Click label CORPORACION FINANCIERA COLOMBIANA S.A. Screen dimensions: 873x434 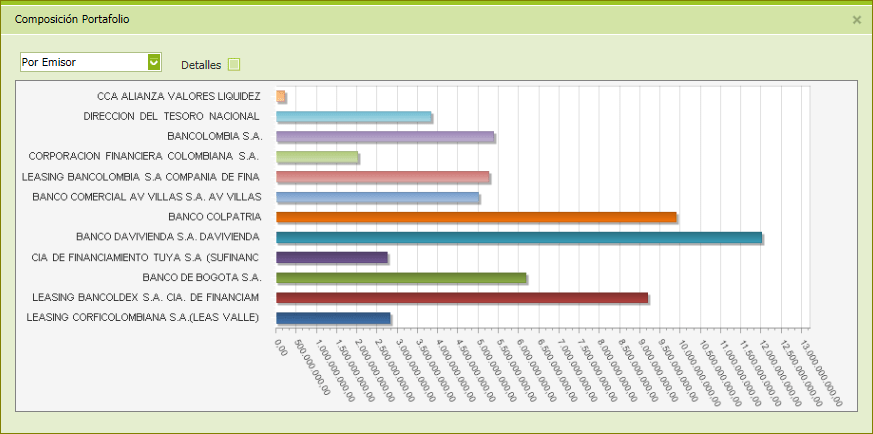point(144,156)
